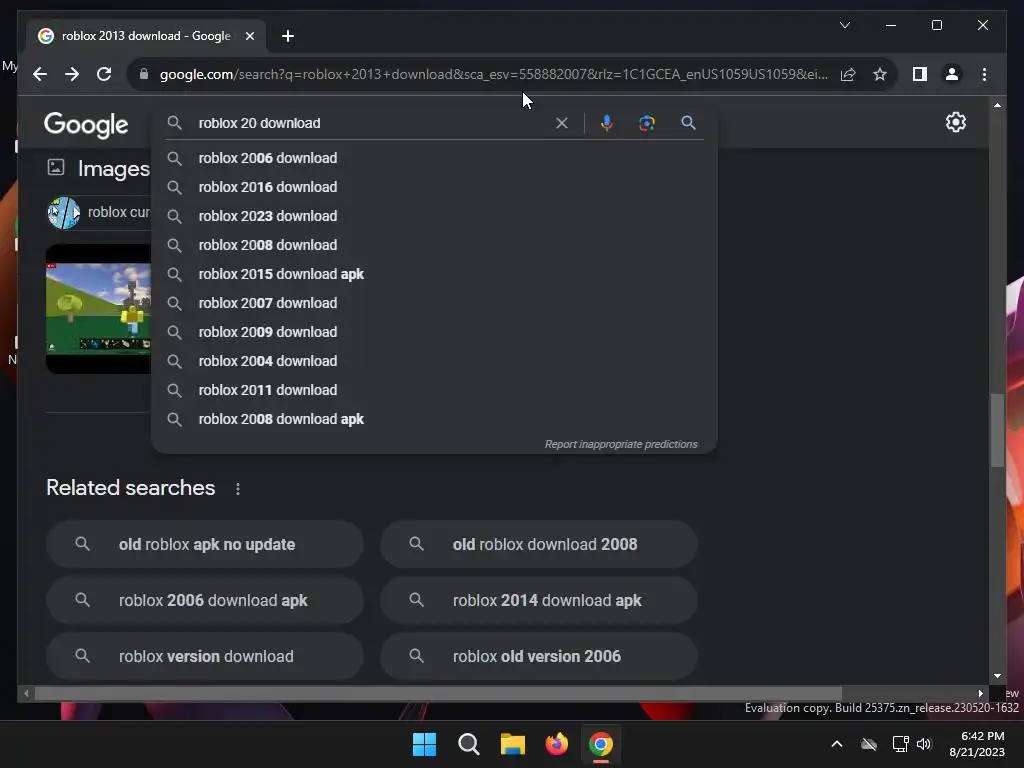The width and height of the screenshot is (1024, 768).
Task: Reload the Google search page
Action: point(104,74)
